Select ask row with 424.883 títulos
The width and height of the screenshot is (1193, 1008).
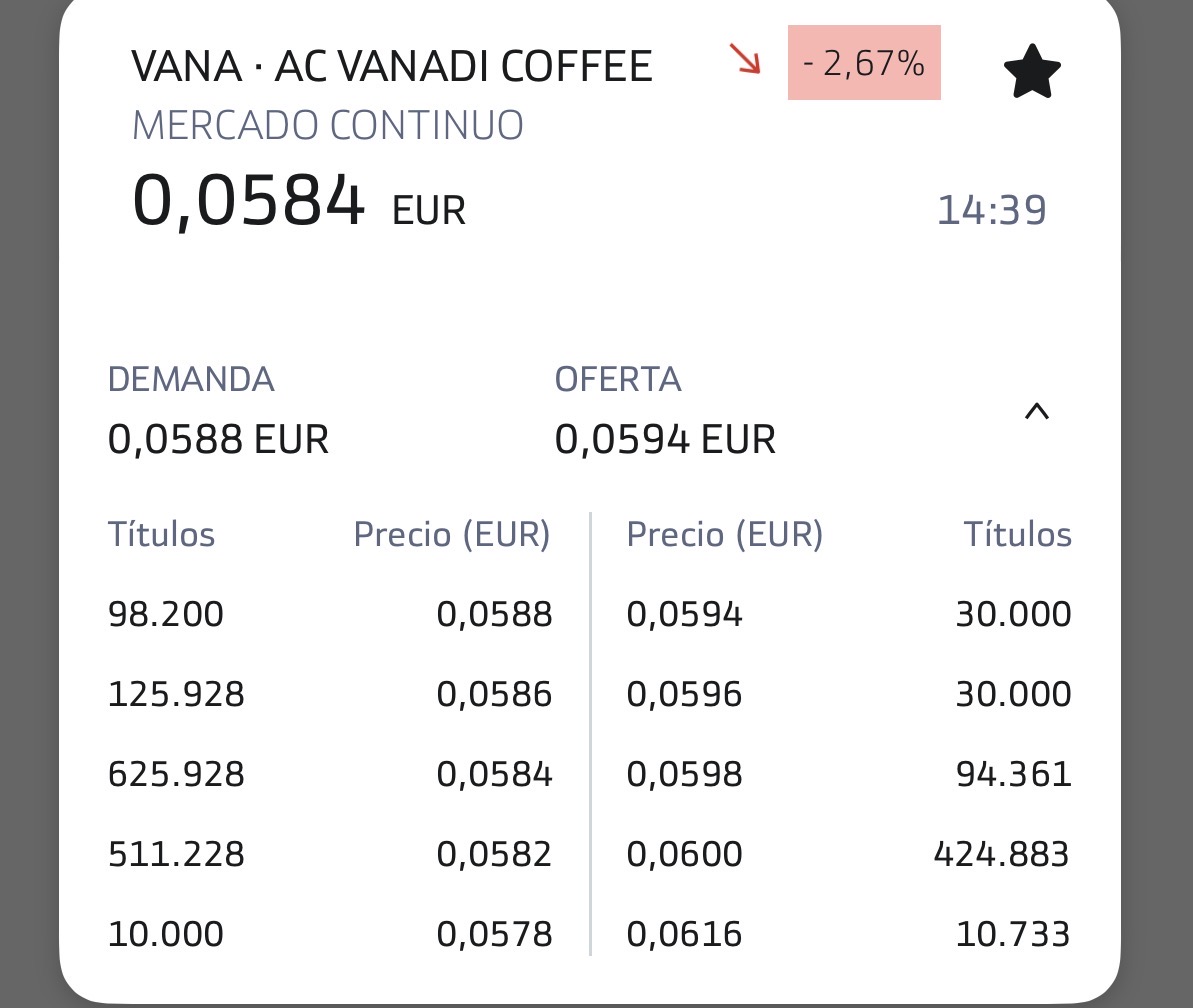pyautogui.click(x=848, y=854)
